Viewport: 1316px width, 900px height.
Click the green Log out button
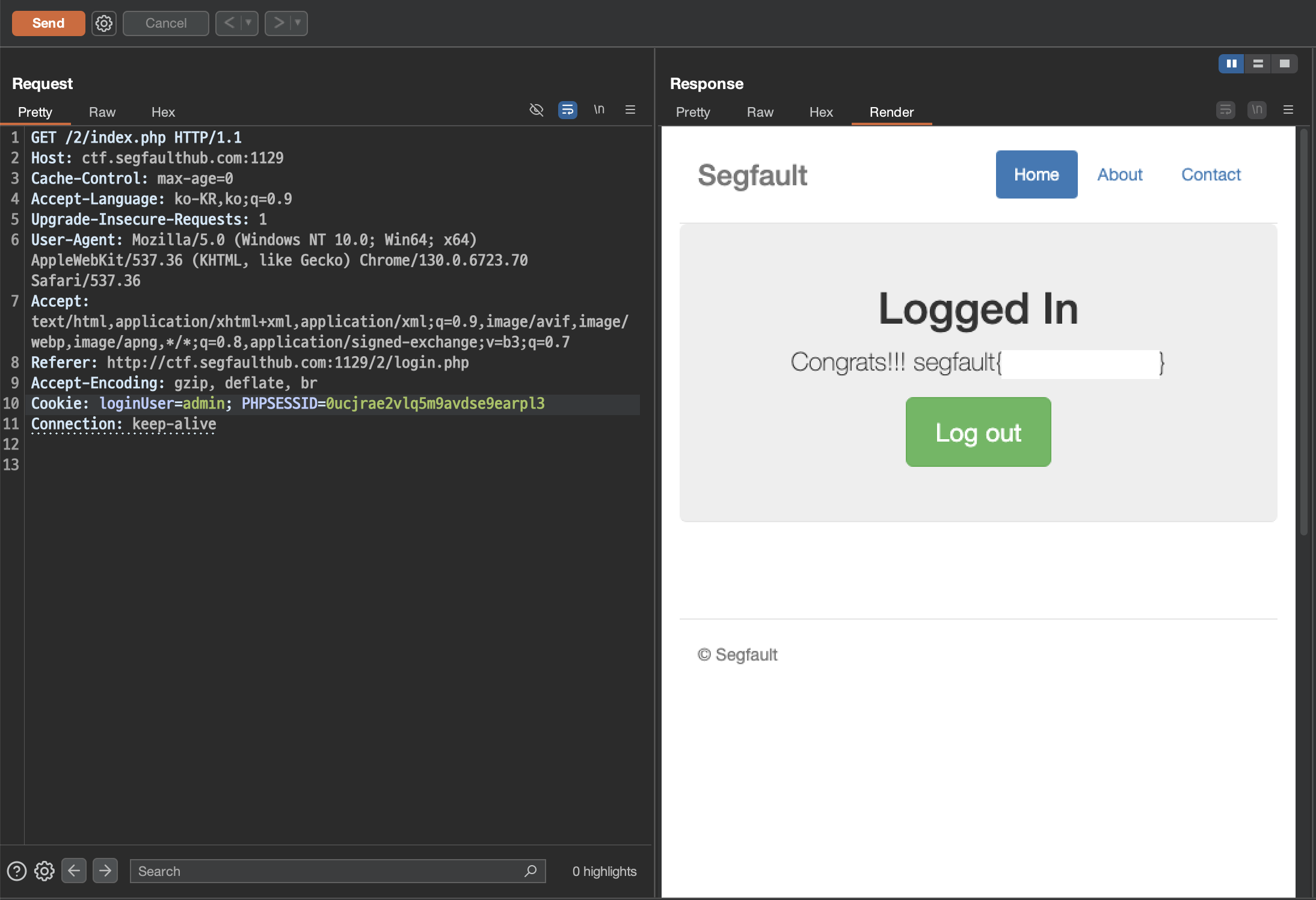click(x=978, y=432)
